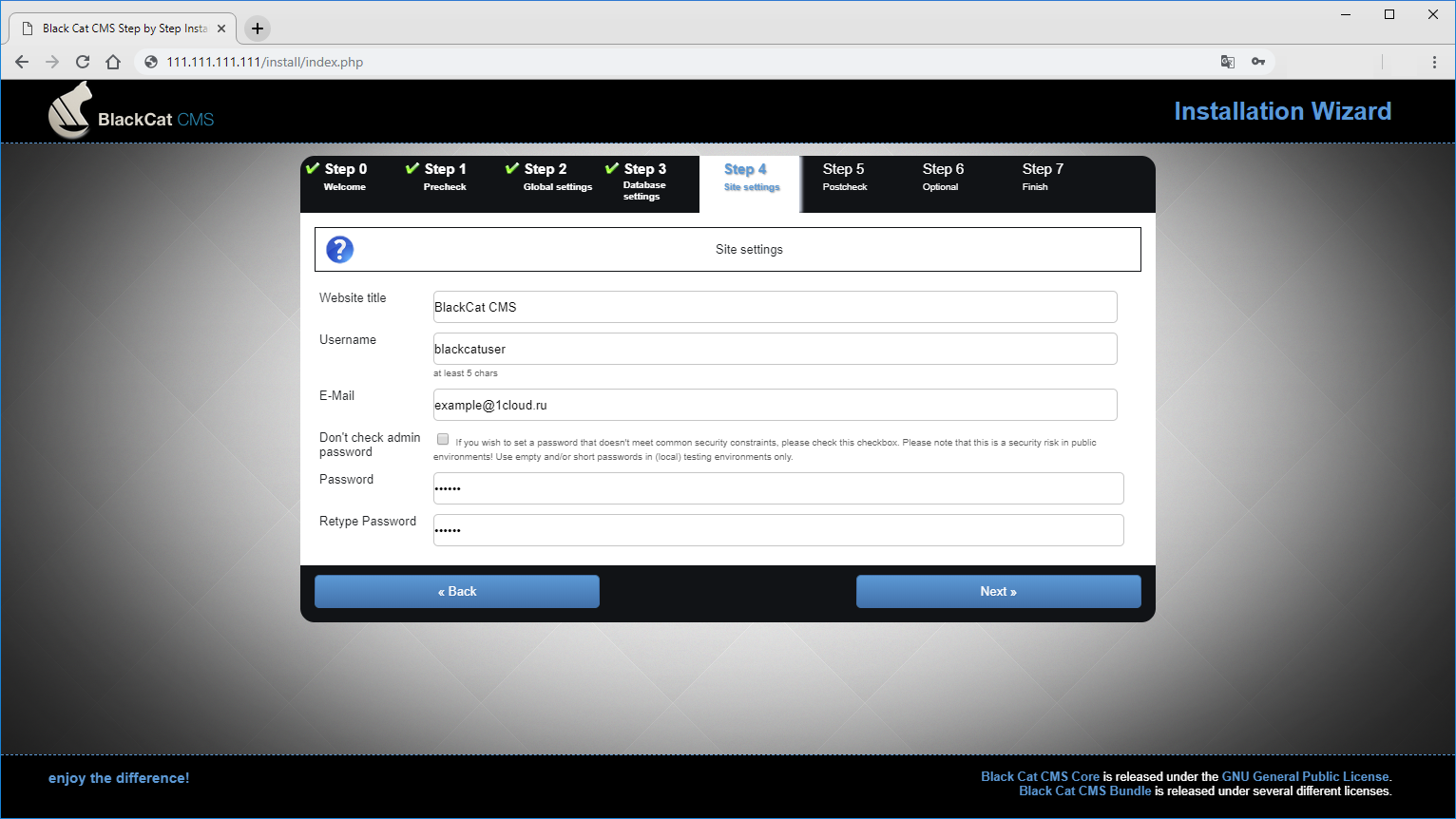Open the browser three-dot menu
The height and width of the screenshot is (819, 1456).
[x=1435, y=61]
